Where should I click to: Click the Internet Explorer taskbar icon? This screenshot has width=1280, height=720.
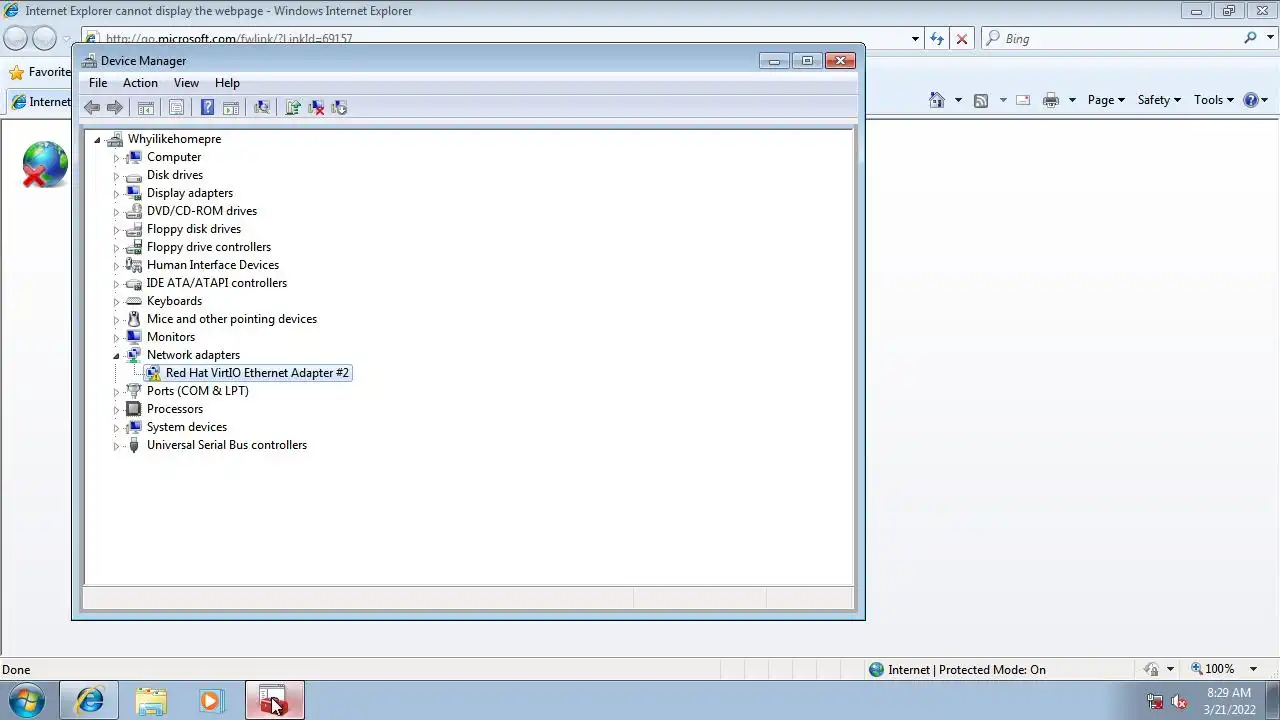(90, 701)
